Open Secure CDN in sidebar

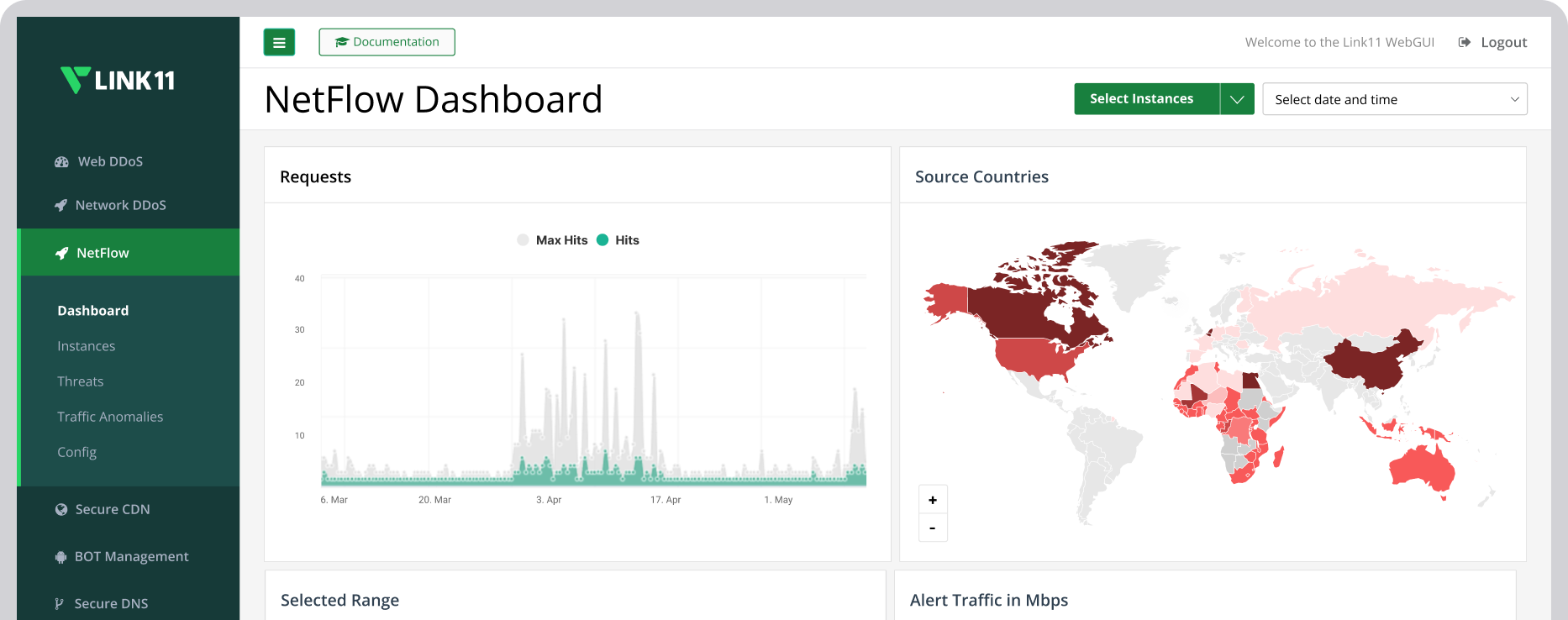pos(113,509)
